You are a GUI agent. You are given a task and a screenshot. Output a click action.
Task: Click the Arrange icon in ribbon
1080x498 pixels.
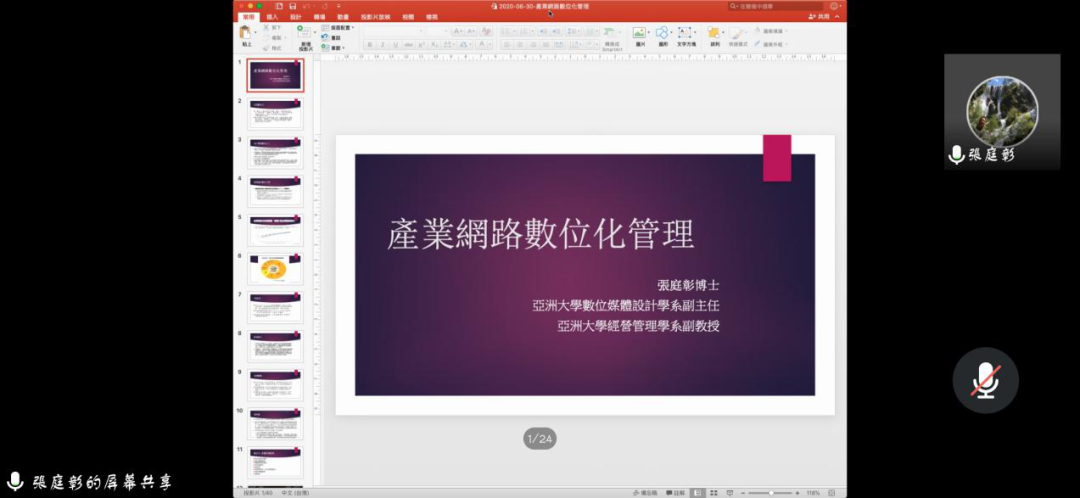(714, 32)
